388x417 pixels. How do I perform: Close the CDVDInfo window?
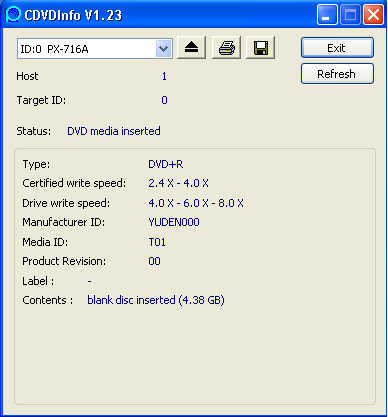(373, 15)
